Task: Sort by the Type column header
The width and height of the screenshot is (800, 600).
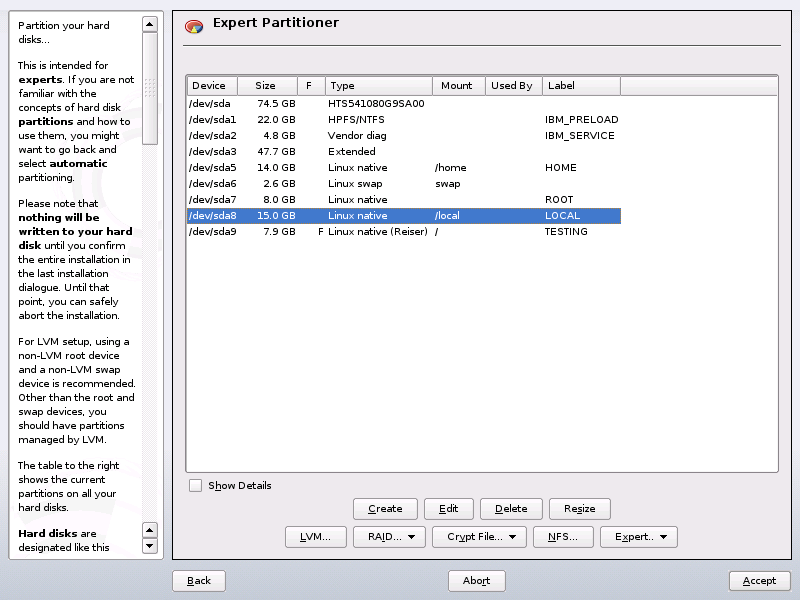Action: tap(379, 86)
